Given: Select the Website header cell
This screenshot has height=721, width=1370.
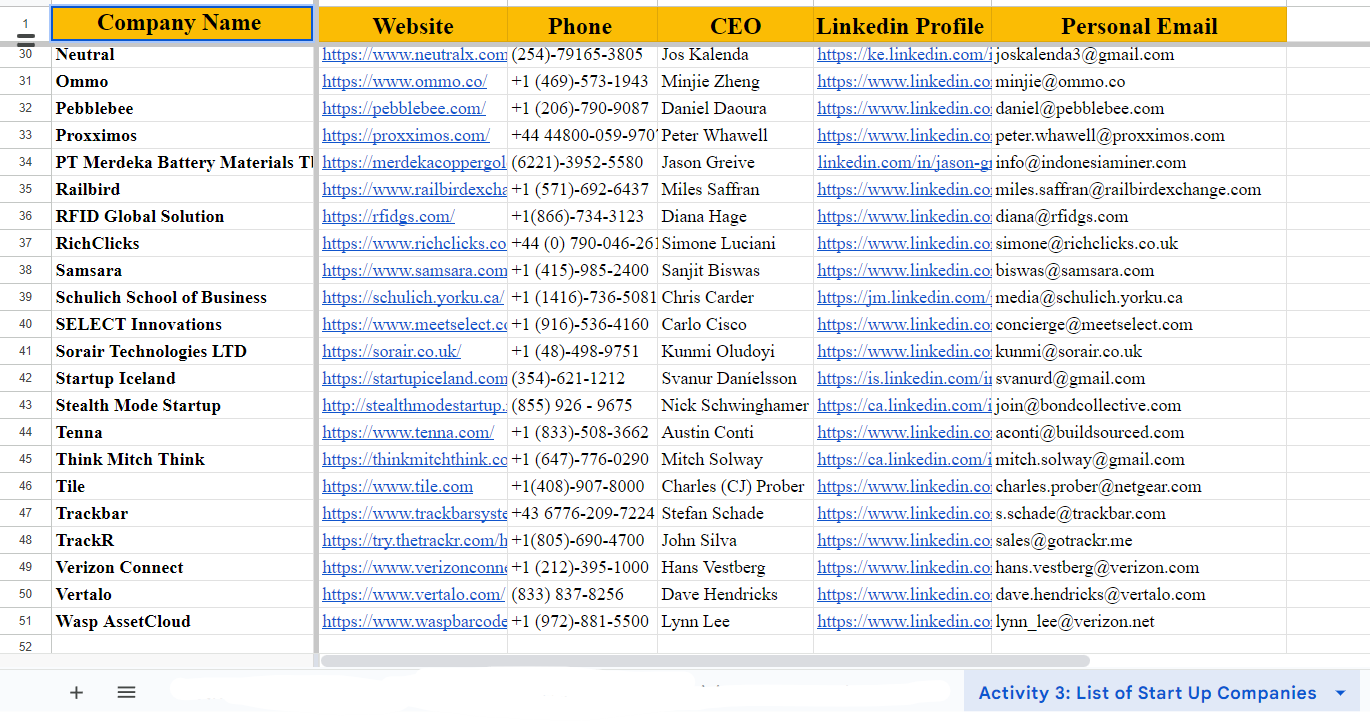Looking at the screenshot, I should pyautogui.click(x=413, y=26).
